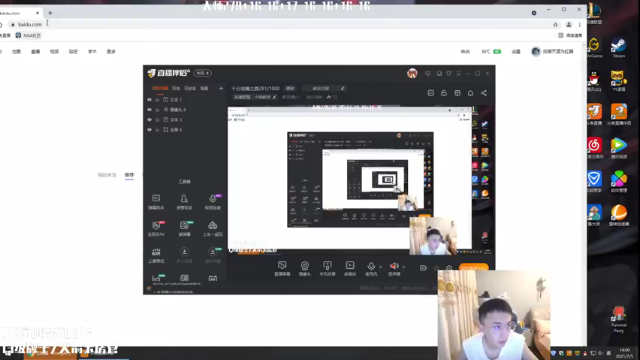Screen dimensions: 640x360
Task: Switch to the second scene tab
Action: tap(176, 88)
